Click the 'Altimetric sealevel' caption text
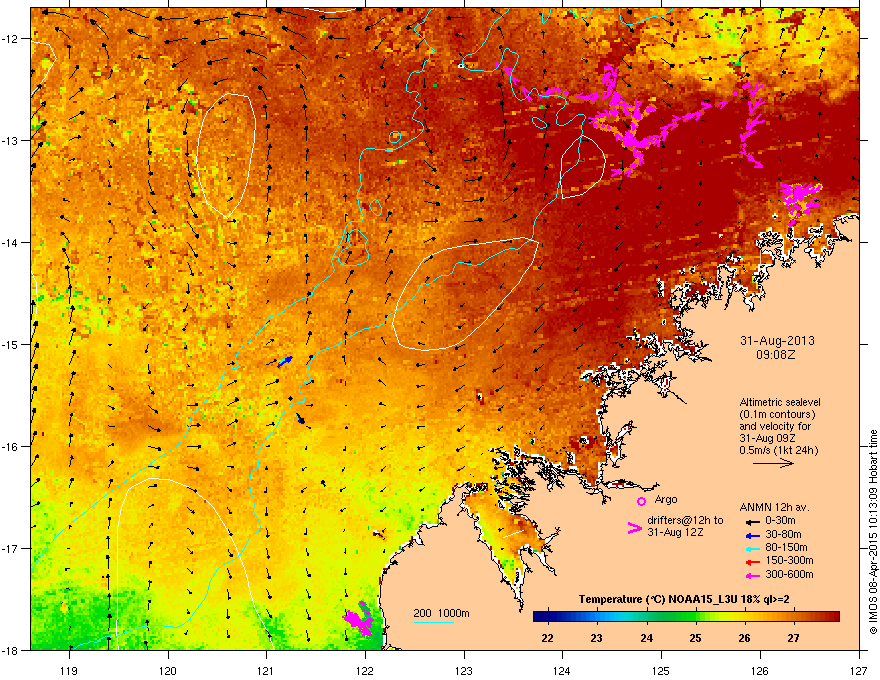Image resolution: width=880 pixels, height=680 pixels. tap(780, 402)
